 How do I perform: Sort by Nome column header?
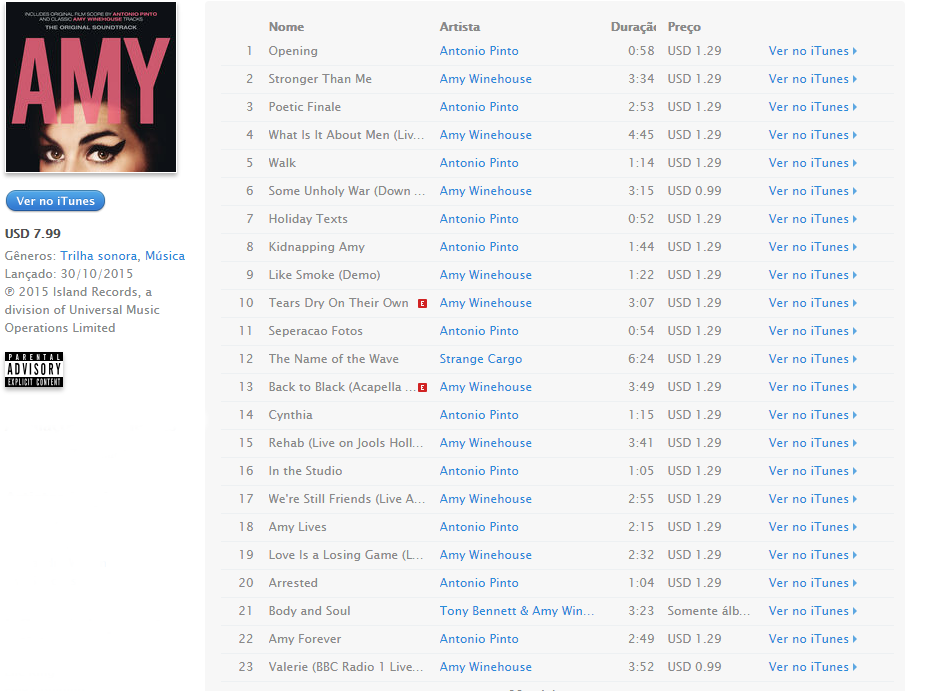pos(286,27)
